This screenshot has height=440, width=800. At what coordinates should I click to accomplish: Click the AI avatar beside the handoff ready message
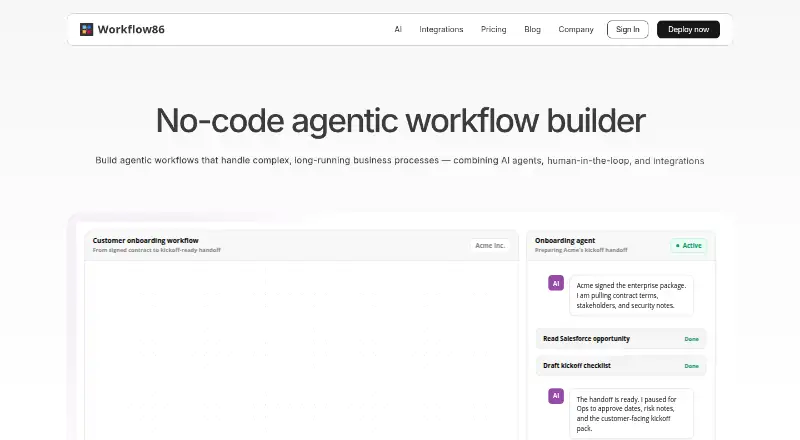(556, 396)
